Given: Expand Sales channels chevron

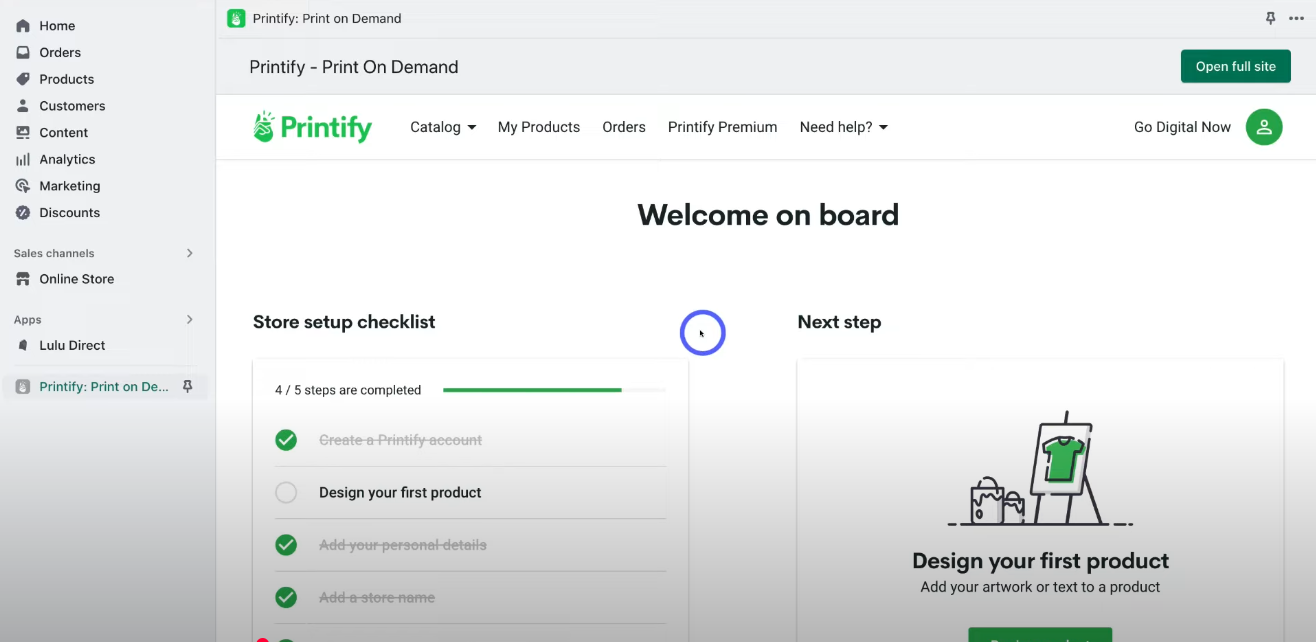Looking at the screenshot, I should [190, 253].
